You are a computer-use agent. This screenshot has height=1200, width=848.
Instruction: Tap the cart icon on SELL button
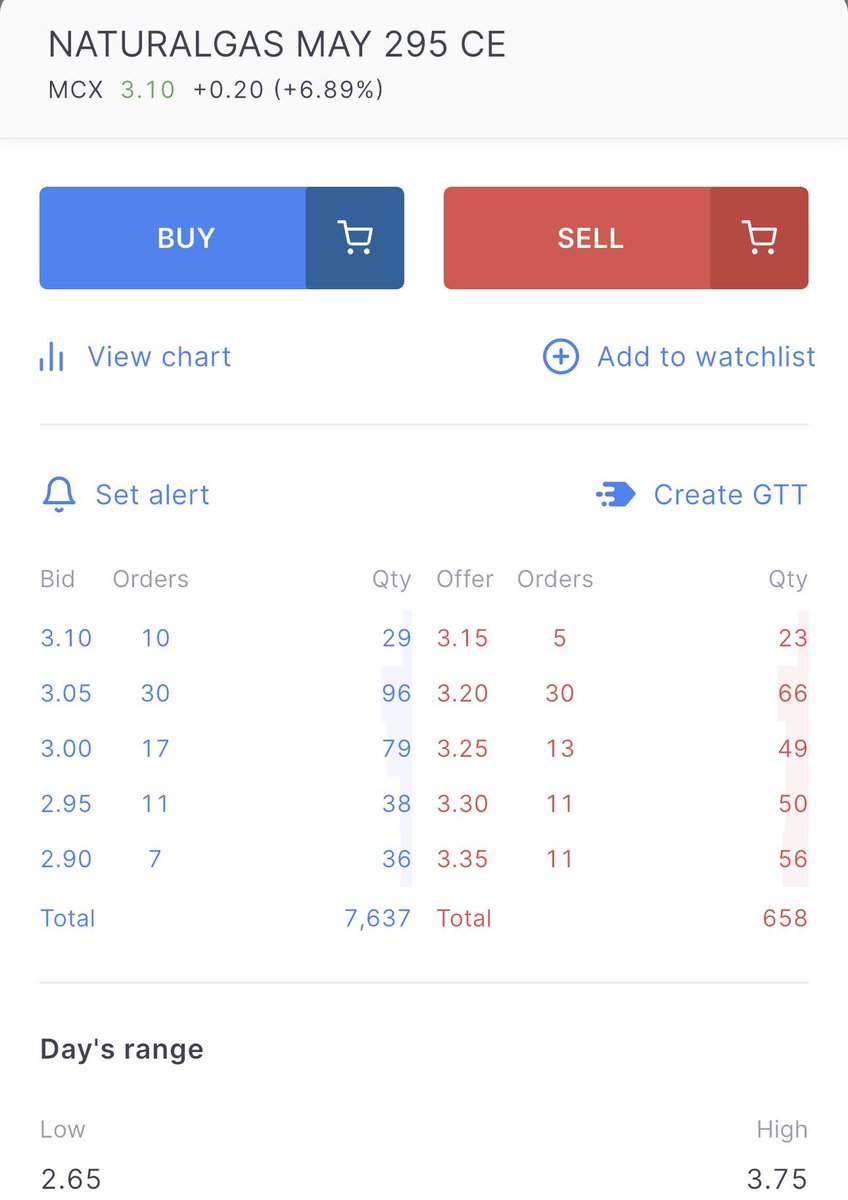(x=759, y=238)
